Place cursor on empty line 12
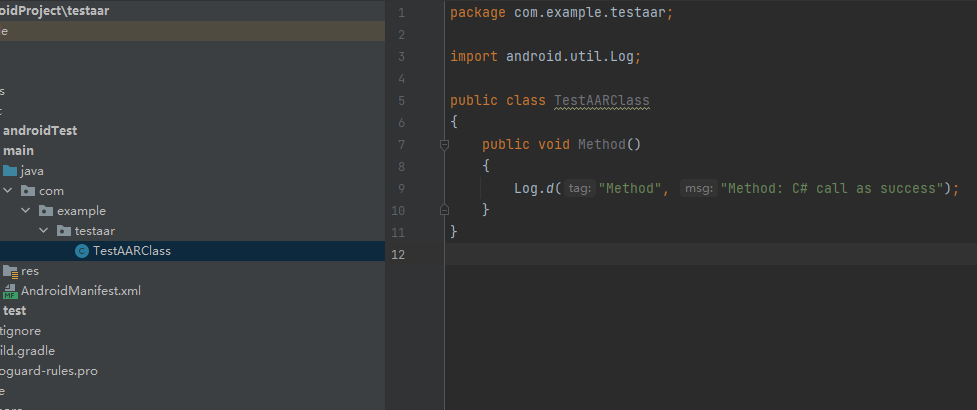Image resolution: width=977 pixels, height=410 pixels. click(710, 254)
